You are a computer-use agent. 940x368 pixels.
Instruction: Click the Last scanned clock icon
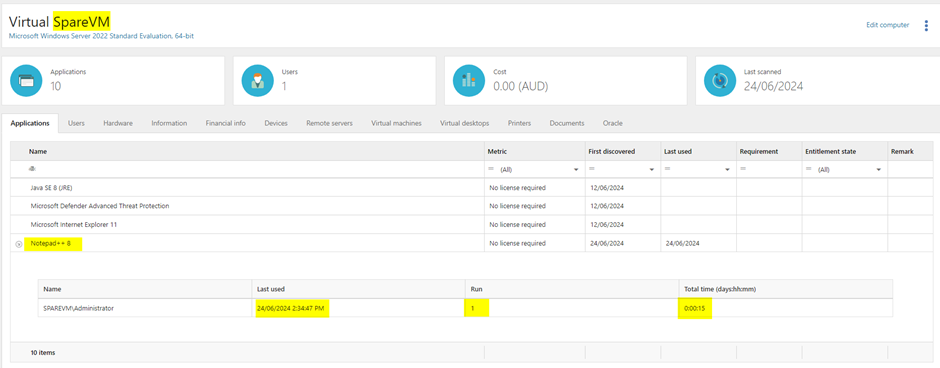[720, 80]
